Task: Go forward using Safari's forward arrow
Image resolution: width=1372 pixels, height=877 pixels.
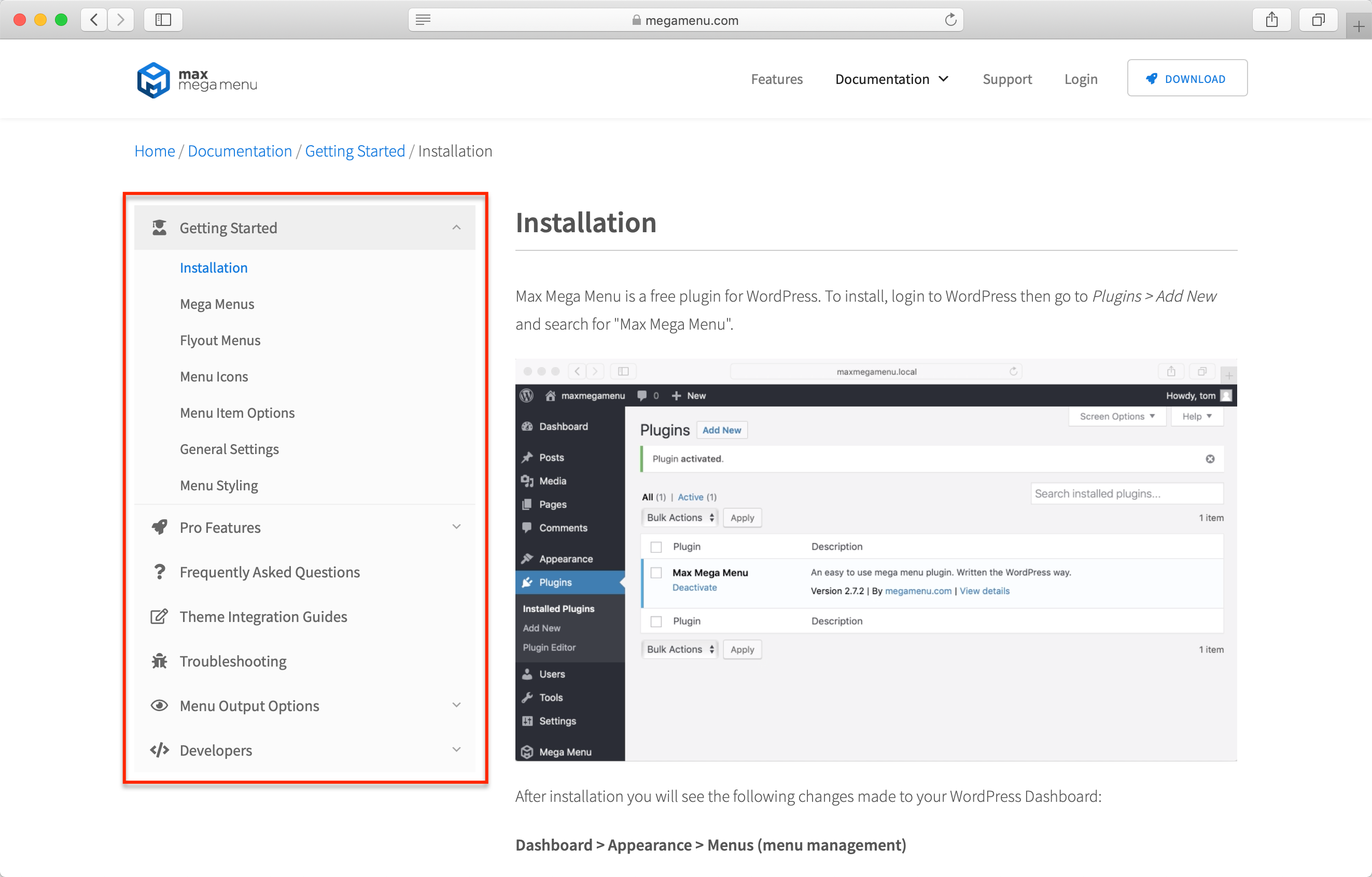Action: tap(121, 20)
